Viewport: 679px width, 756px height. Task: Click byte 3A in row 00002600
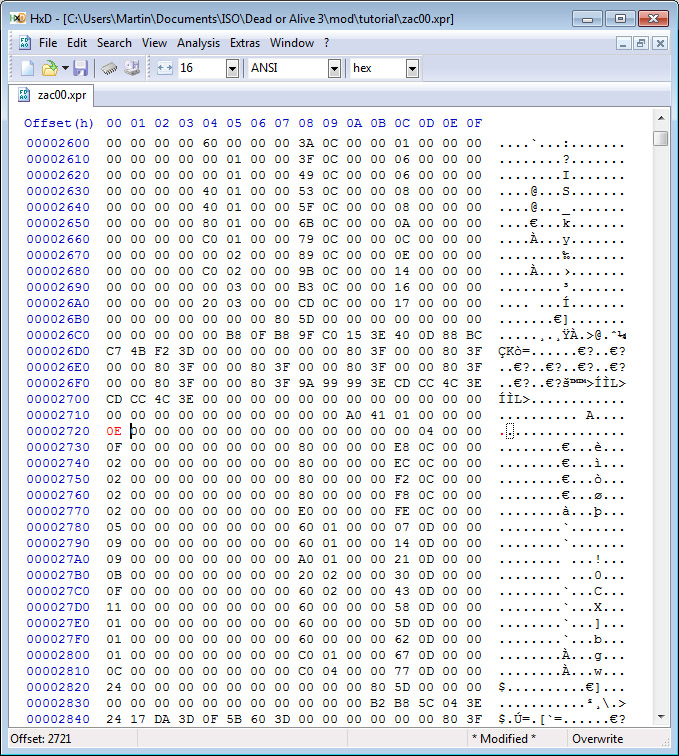tap(306, 143)
